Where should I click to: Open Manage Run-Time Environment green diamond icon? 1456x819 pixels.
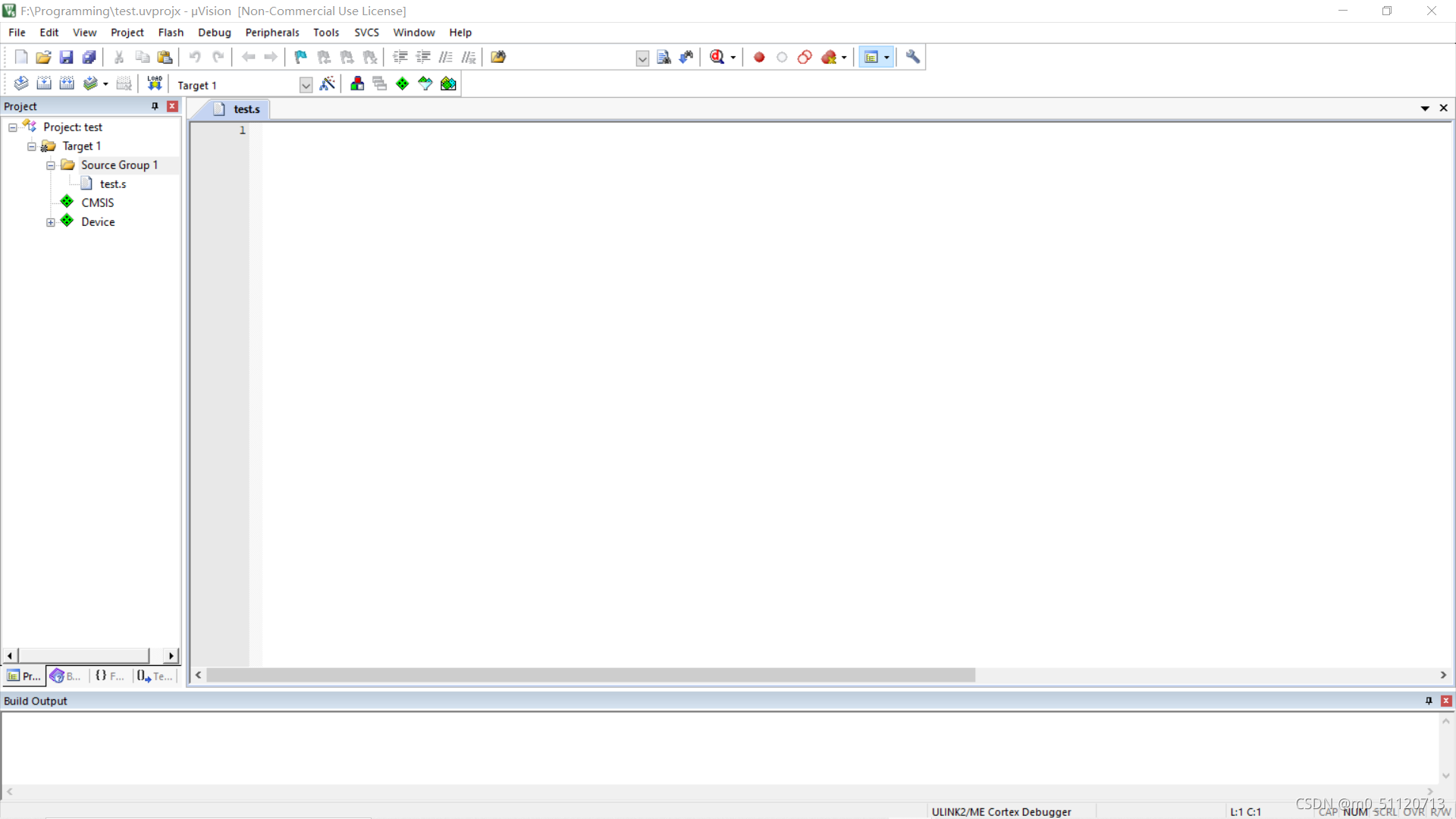click(403, 84)
